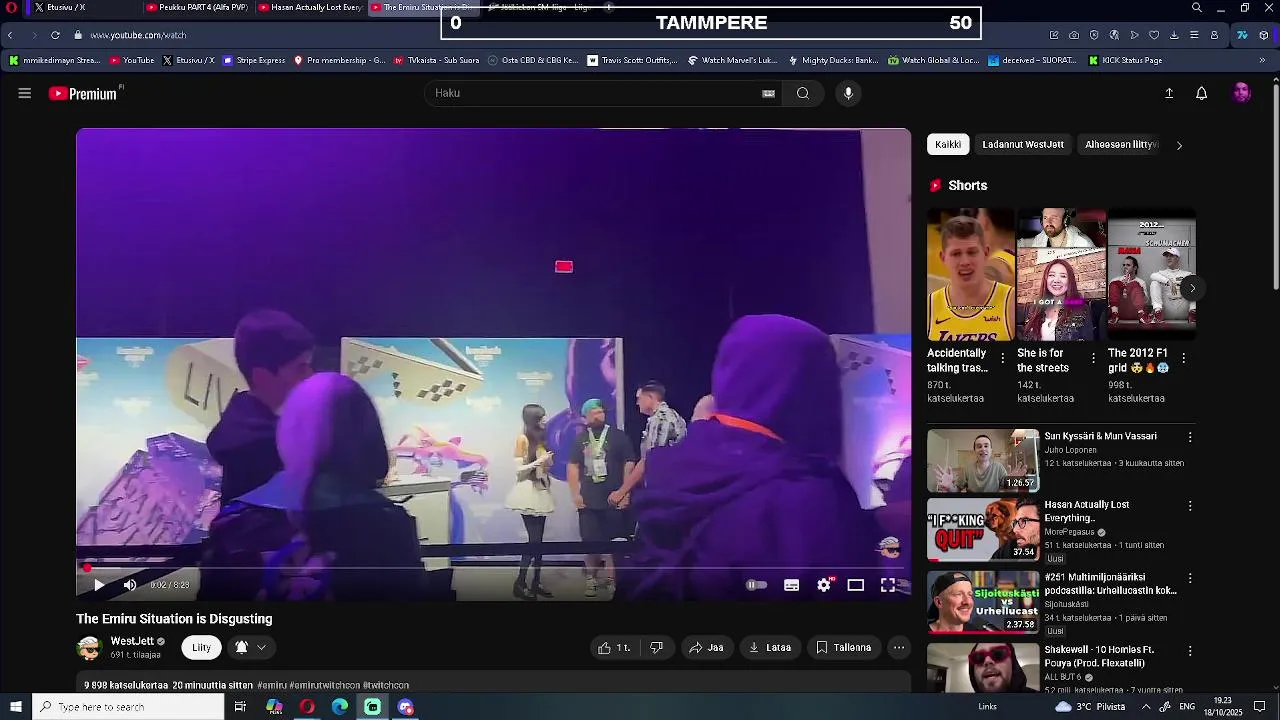The height and width of the screenshot is (720, 1280).
Task: Open The 2012 F1 grid Short
Action: point(1151,274)
